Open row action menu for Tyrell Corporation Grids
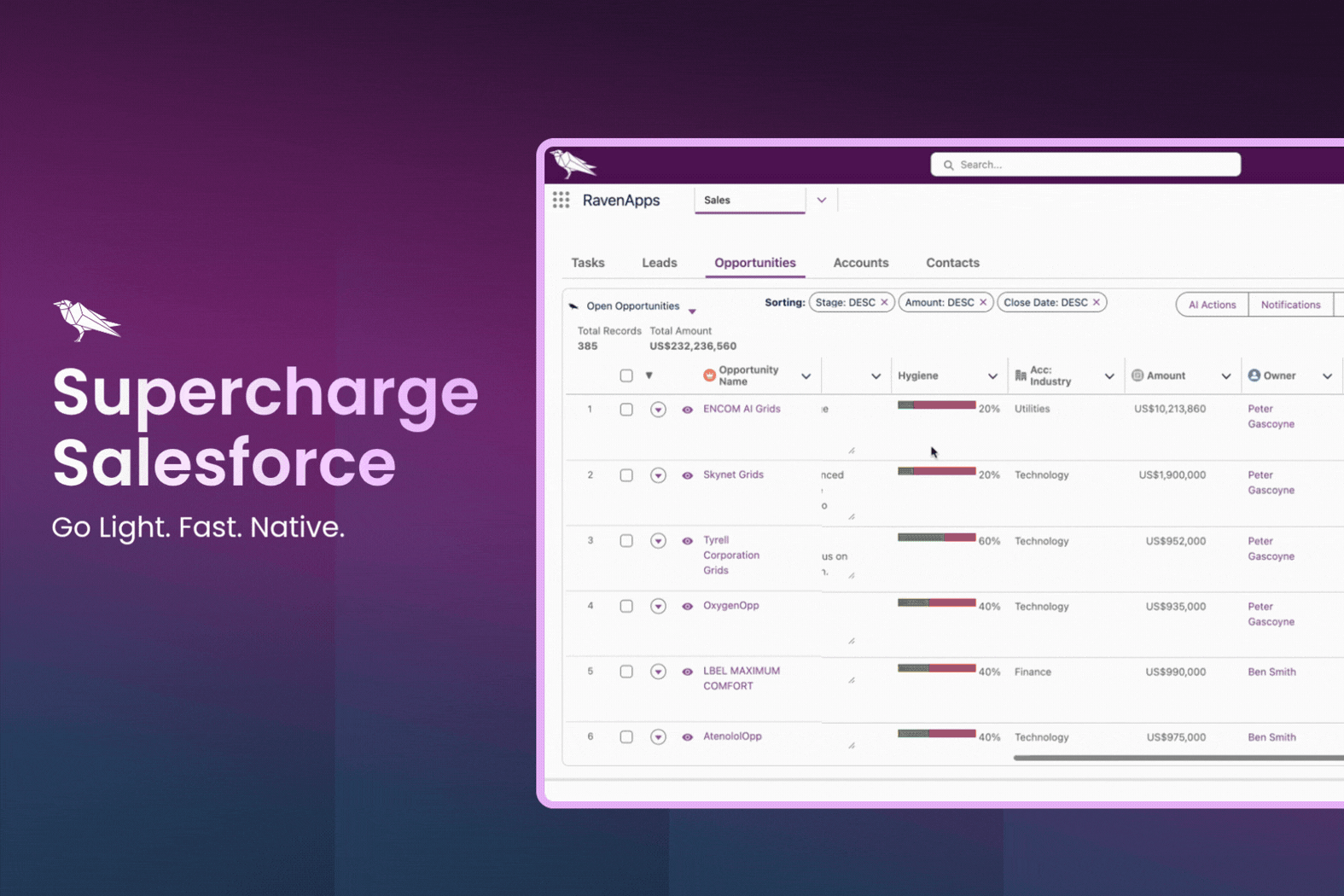Screen dimensions: 1344x896 (x=658, y=541)
